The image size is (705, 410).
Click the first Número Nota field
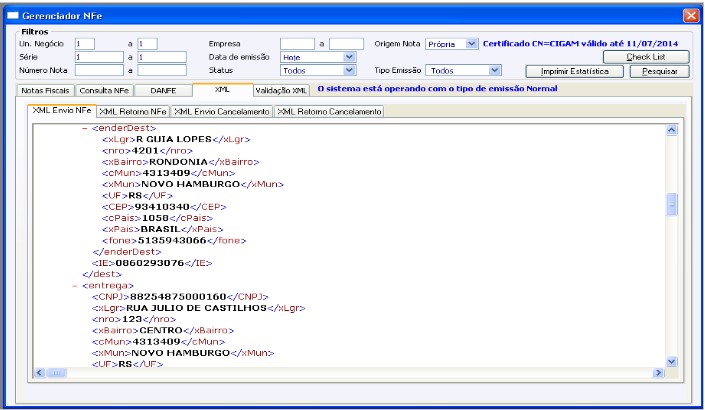pyautogui.click(x=99, y=71)
